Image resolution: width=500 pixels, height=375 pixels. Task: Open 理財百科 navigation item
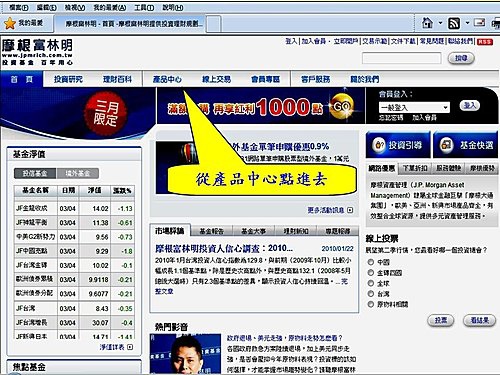[x=117, y=79]
